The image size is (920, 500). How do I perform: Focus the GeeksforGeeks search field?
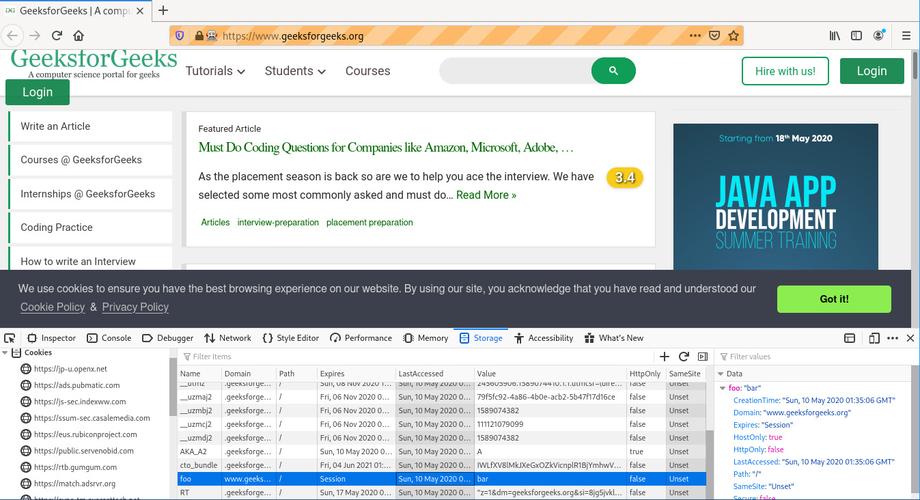tap(516, 70)
